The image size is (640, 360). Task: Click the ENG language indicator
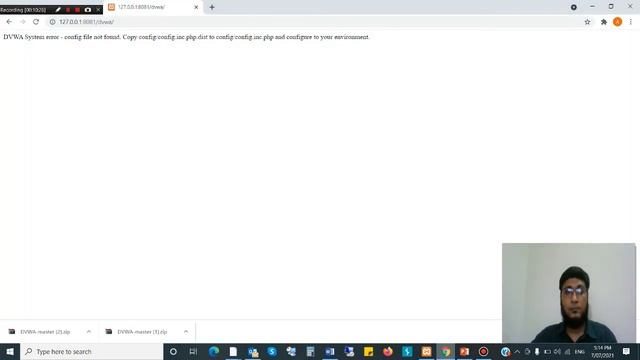click(580, 351)
